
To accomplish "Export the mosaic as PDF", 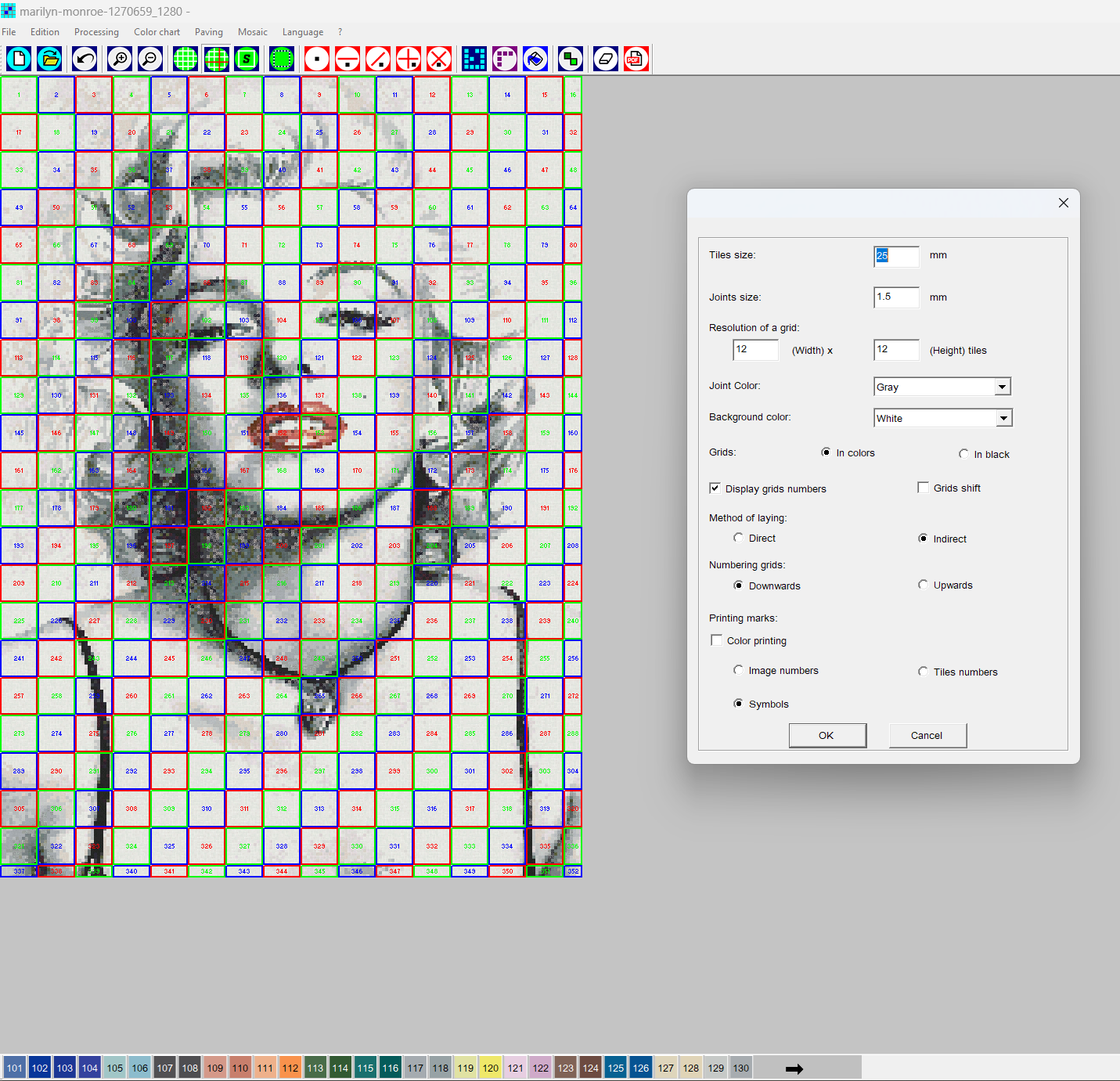I will tap(636, 59).
